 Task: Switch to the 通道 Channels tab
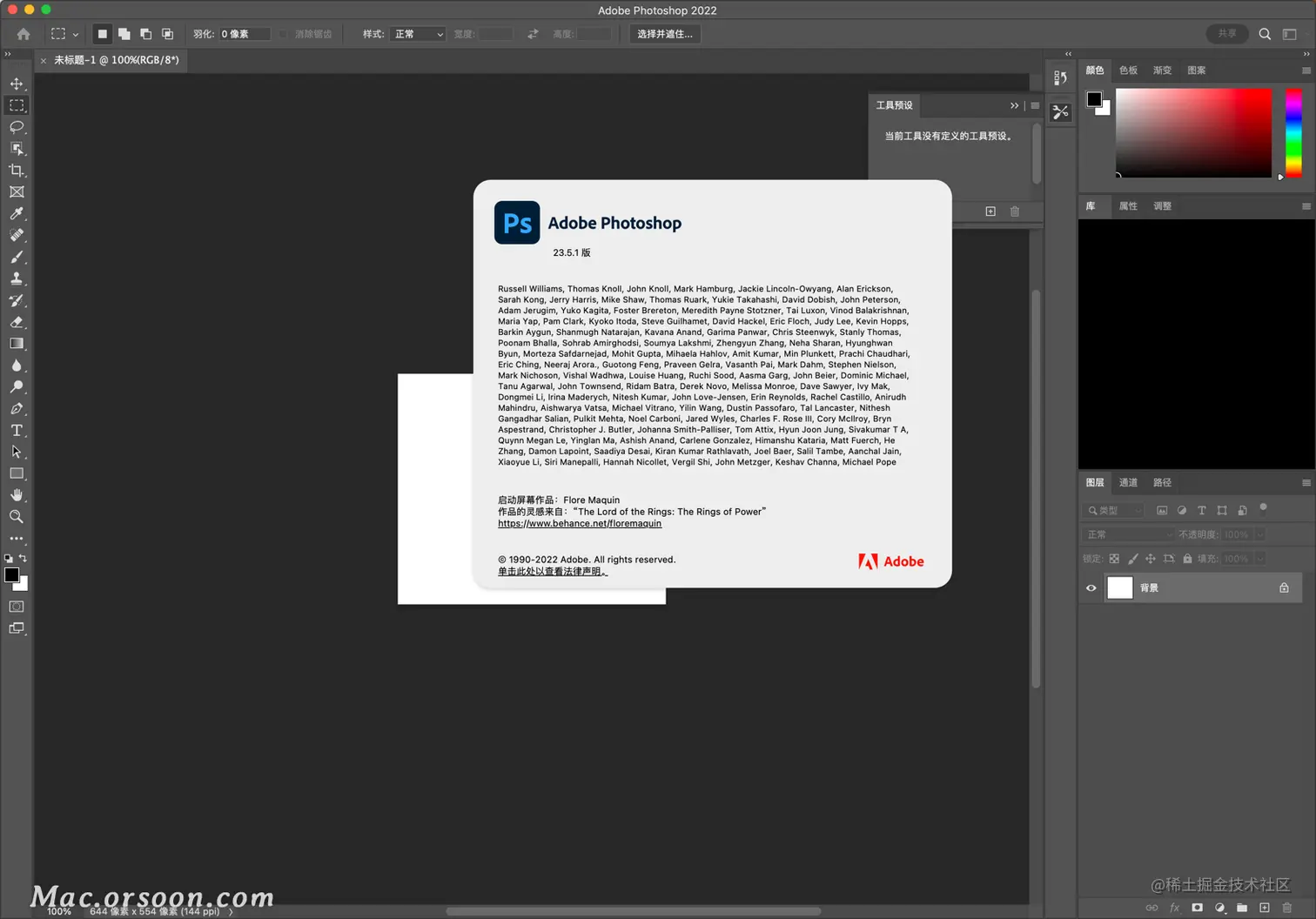click(1128, 483)
